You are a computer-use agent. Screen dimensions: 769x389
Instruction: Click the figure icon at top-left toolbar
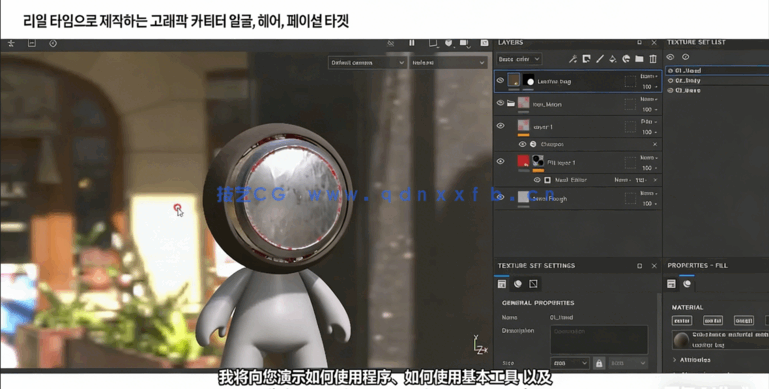11,43
